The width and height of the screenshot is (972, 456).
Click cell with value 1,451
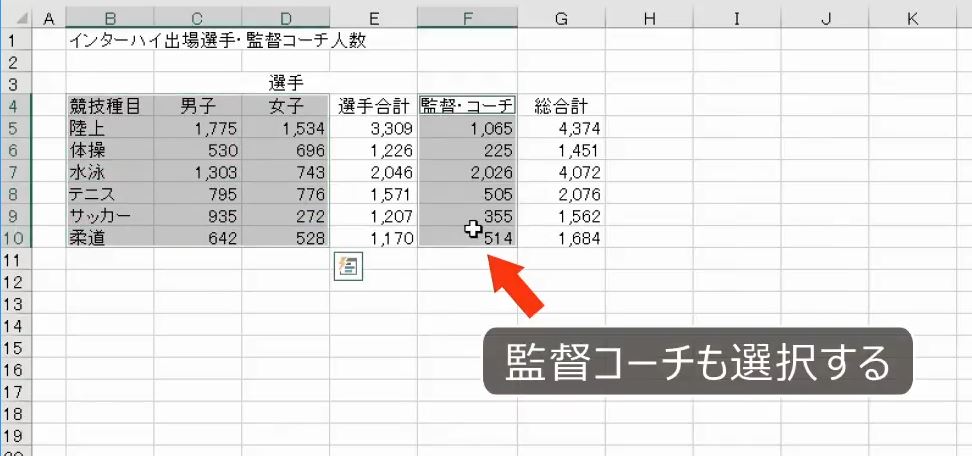(562, 149)
